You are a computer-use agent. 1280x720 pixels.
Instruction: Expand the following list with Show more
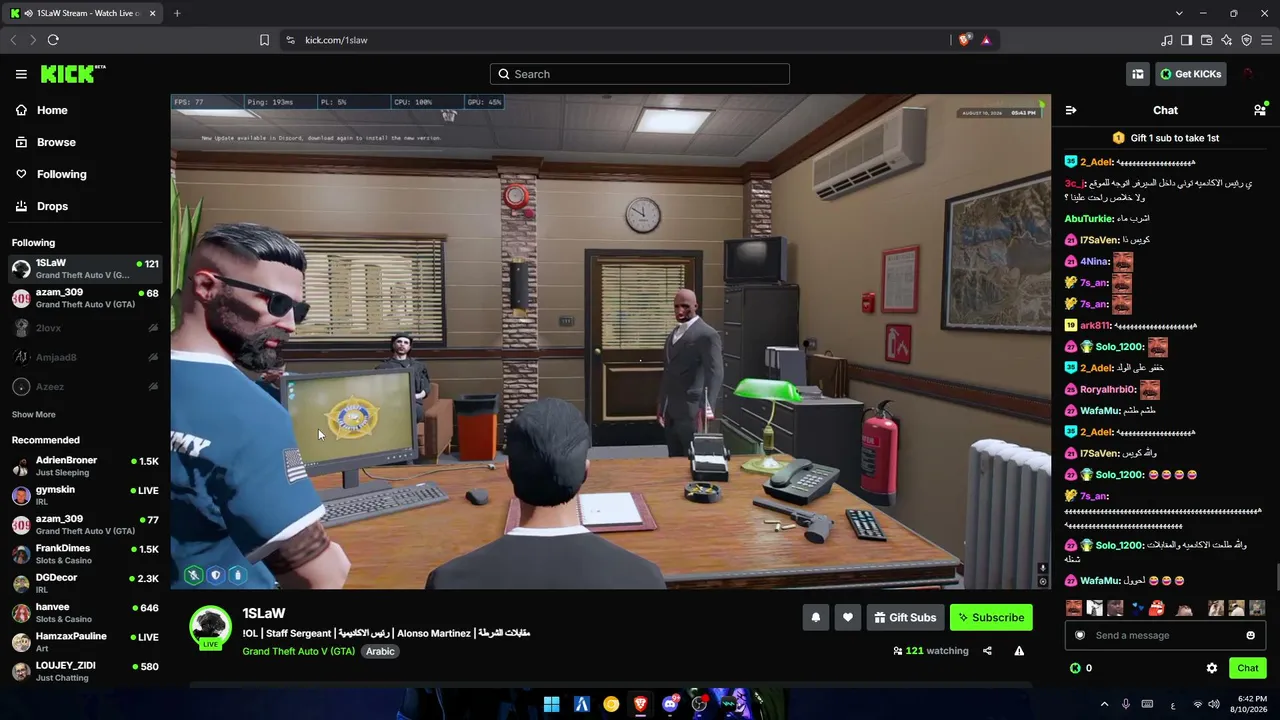[x=34, y=414]
